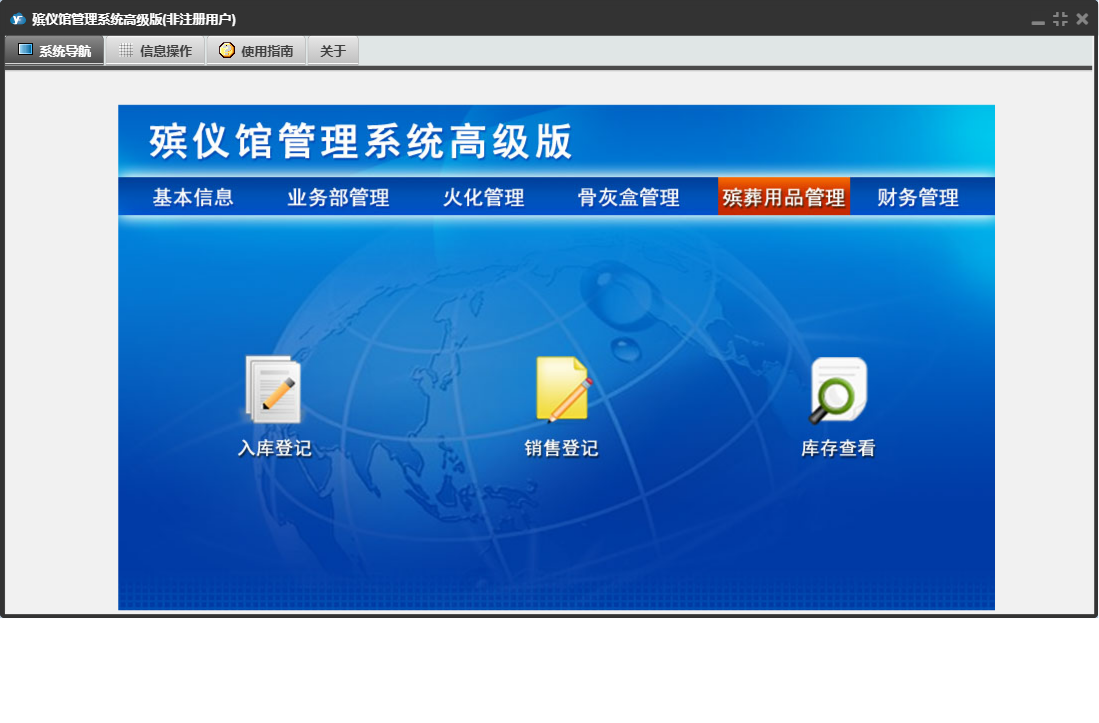
Task: Open the 火化管理 section
Action: (x=484, y=198)
